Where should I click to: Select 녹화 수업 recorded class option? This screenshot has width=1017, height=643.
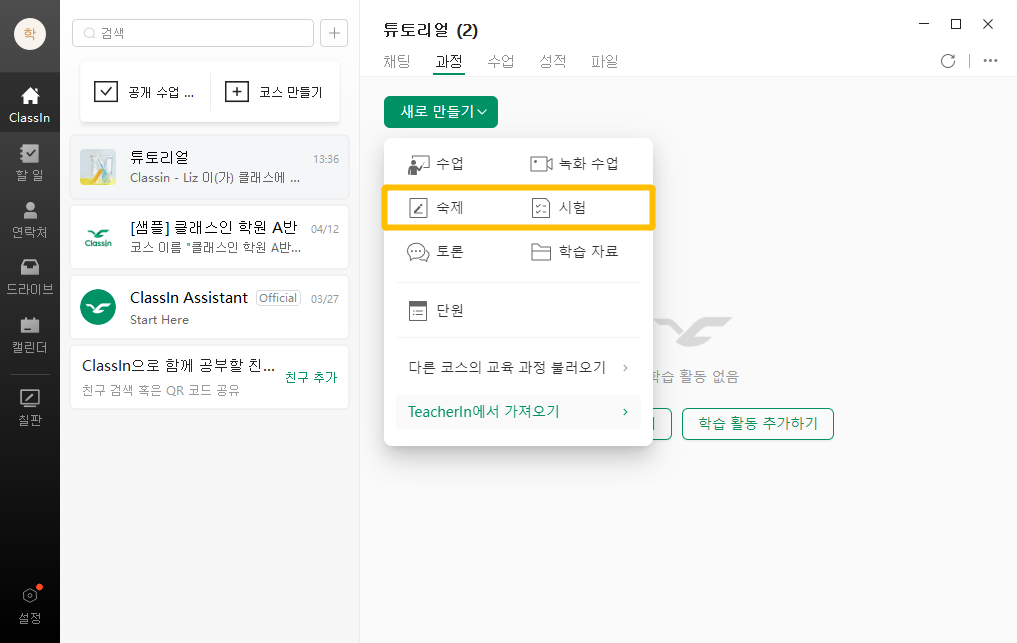[x=574, y=164]
